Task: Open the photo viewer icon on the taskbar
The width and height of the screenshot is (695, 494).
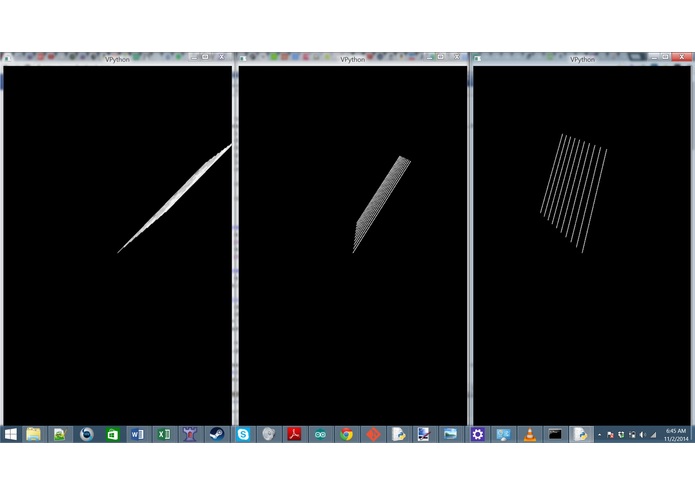Action: [x=450, y=434]
